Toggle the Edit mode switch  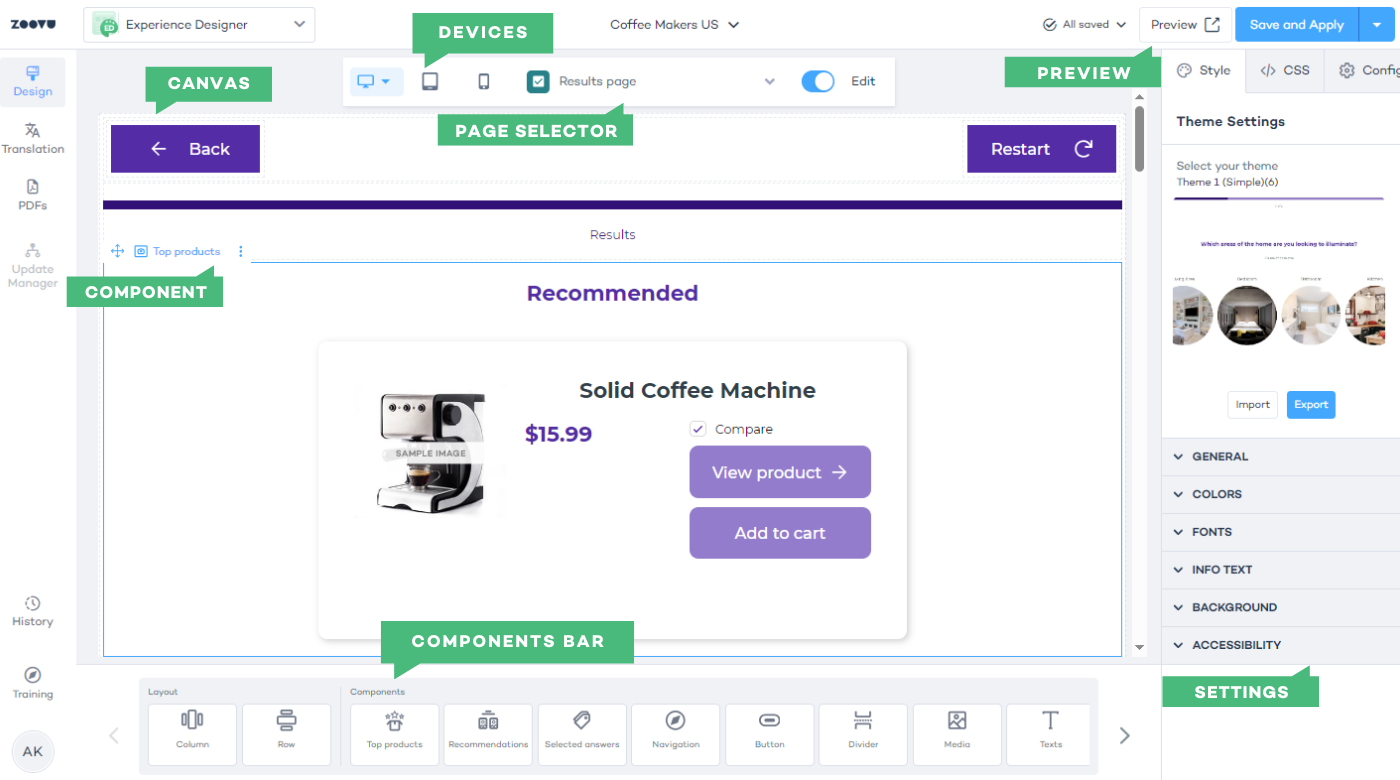(x=818, y=82)
